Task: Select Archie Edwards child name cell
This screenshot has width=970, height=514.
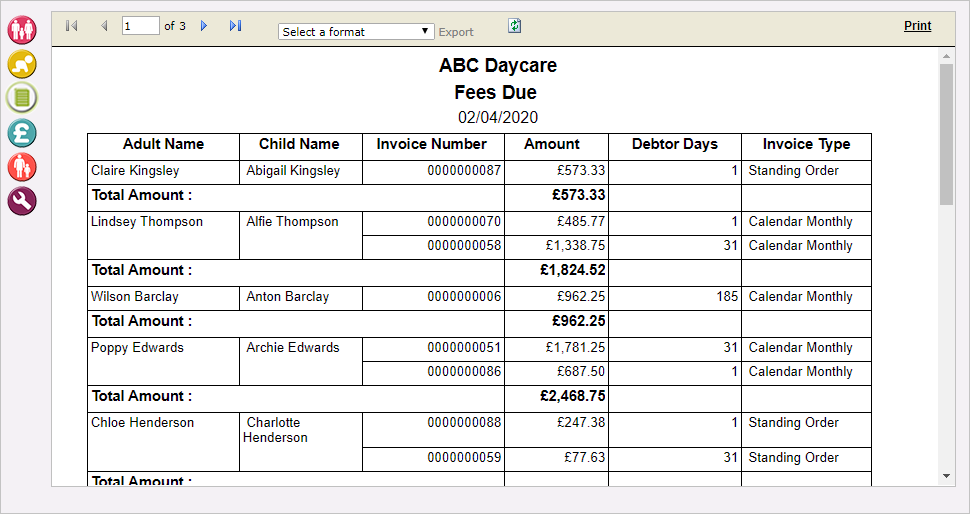Action: 301,361
